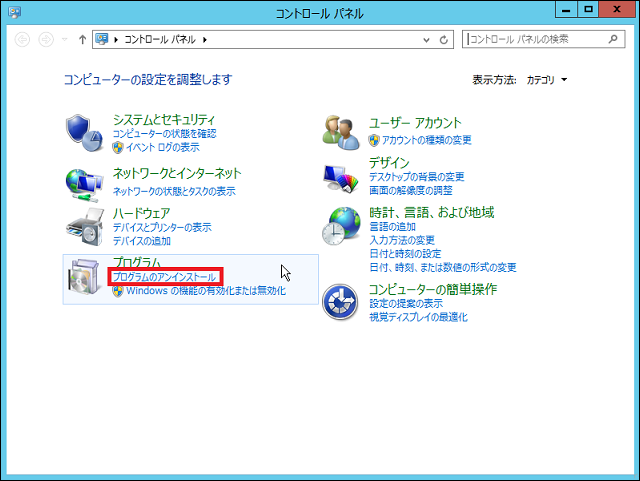Open the ユーザー アカウント people icon
Screen dimensions: 640x481
click(x=341, y=132)
